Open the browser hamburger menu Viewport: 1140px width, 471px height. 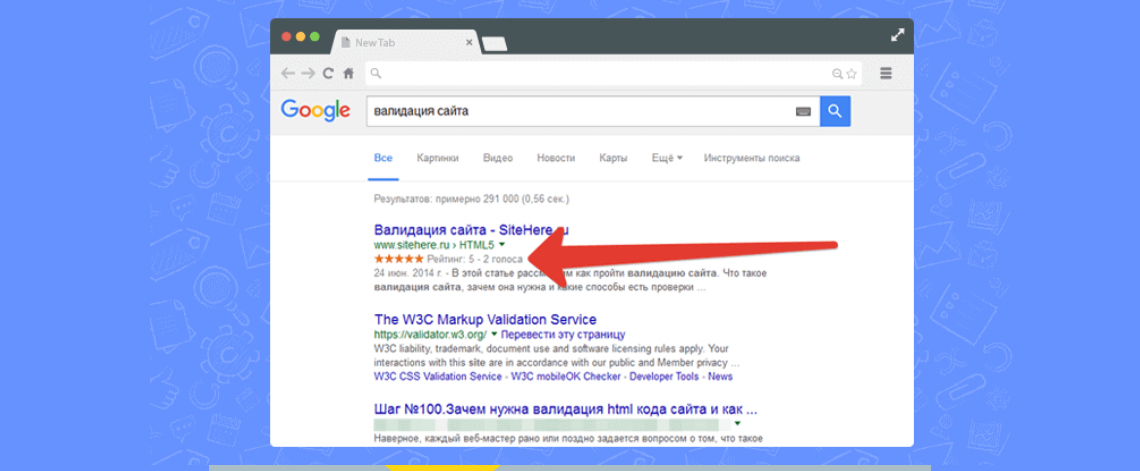[886, 73]
